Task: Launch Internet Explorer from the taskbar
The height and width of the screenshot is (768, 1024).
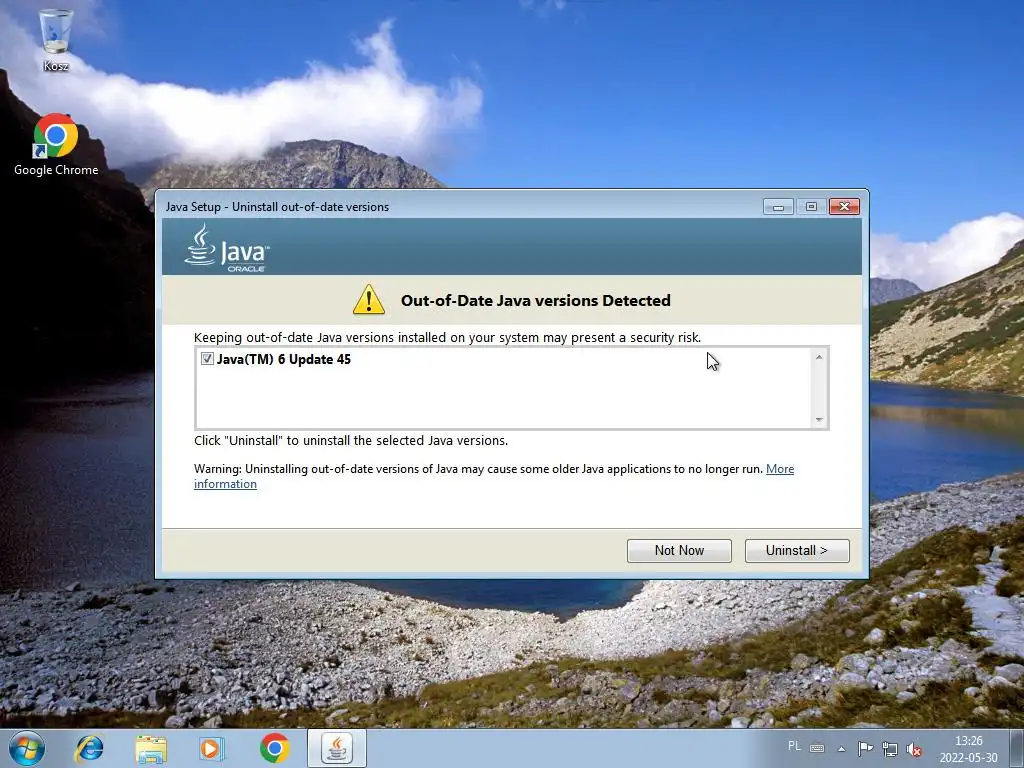Action: [x=89, y=748]
